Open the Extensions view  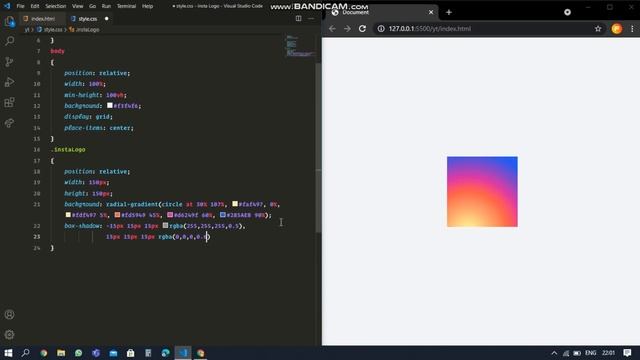(x=9, y=102)
